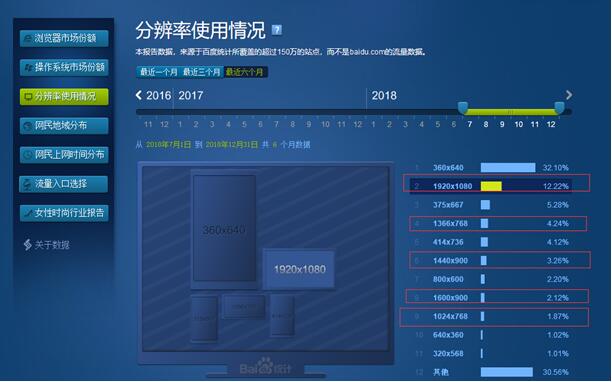Select the 最近六个月 tab
This screenshot has height=382, width=612.
[245, 72]
